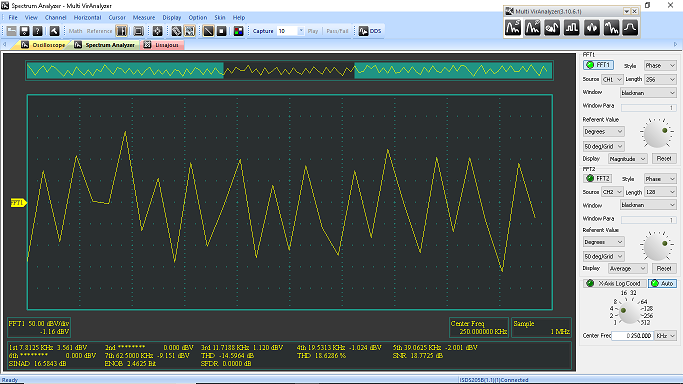Open FFT1 Length 256 dropdown
The width and height of the screenshot is (683, 384).
tap(660, 79)
